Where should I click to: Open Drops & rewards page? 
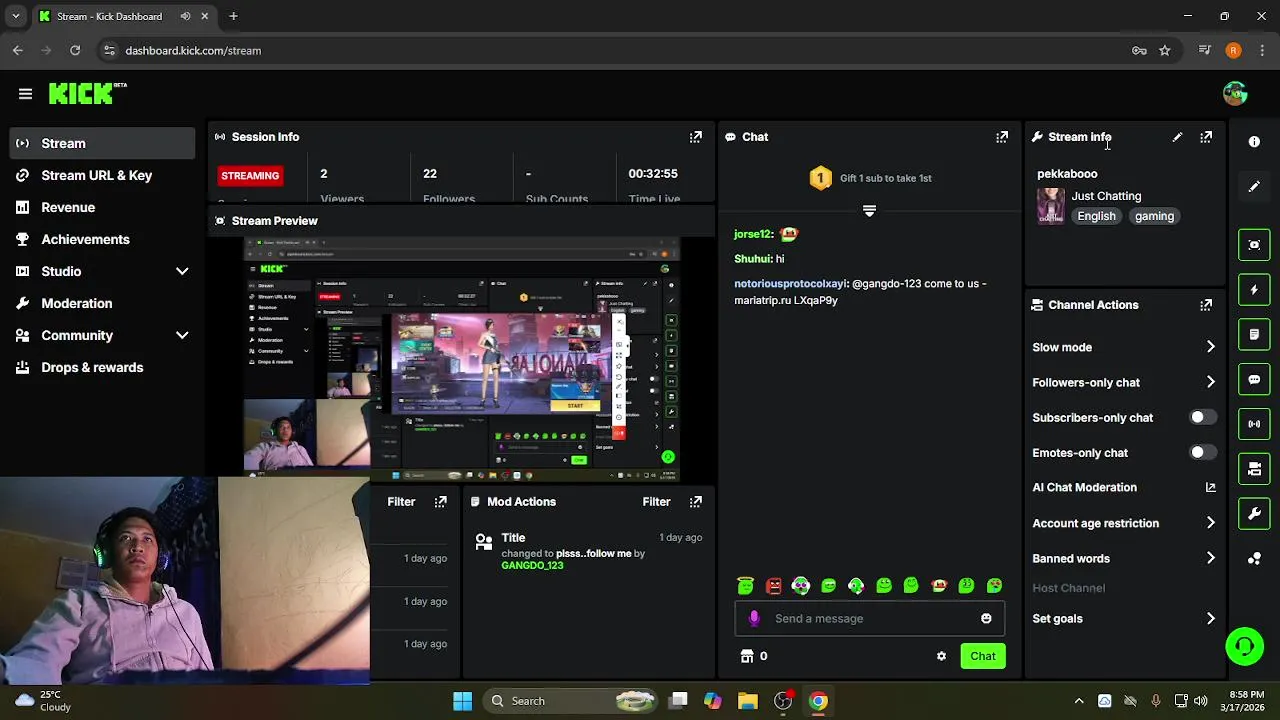tap(102, 367)
